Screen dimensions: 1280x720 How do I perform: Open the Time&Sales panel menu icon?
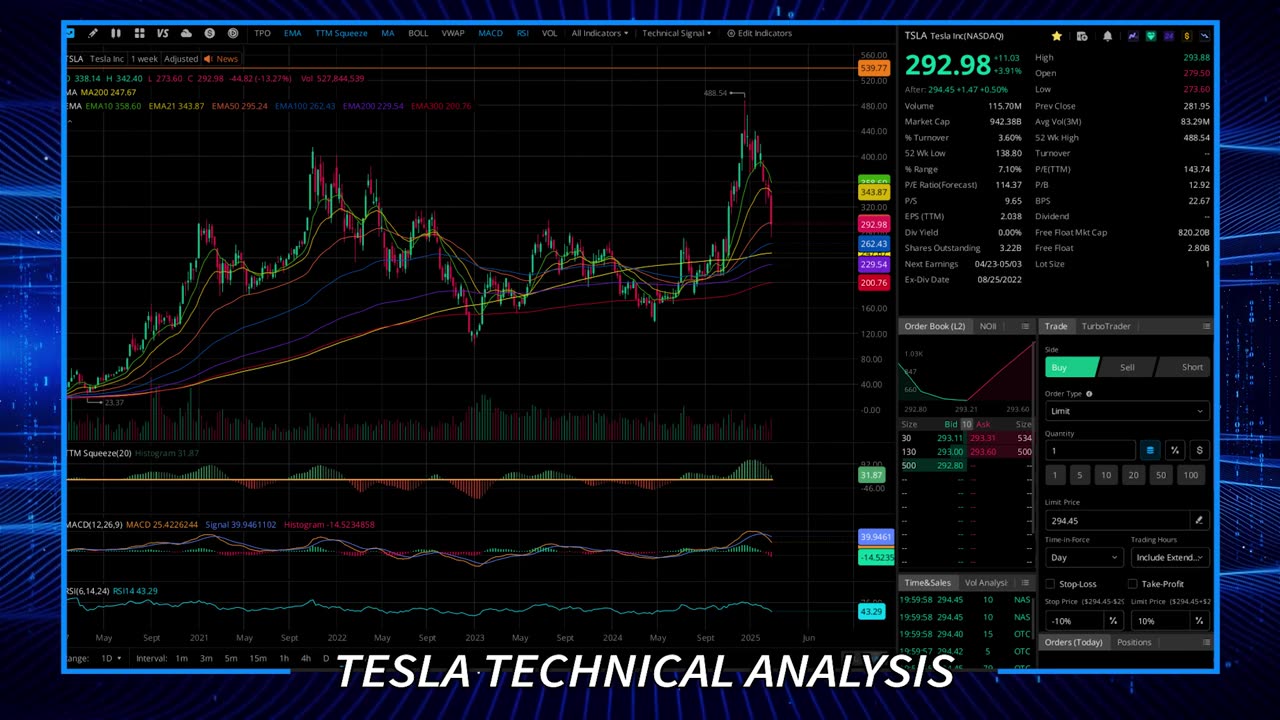tap(1025, 582)
